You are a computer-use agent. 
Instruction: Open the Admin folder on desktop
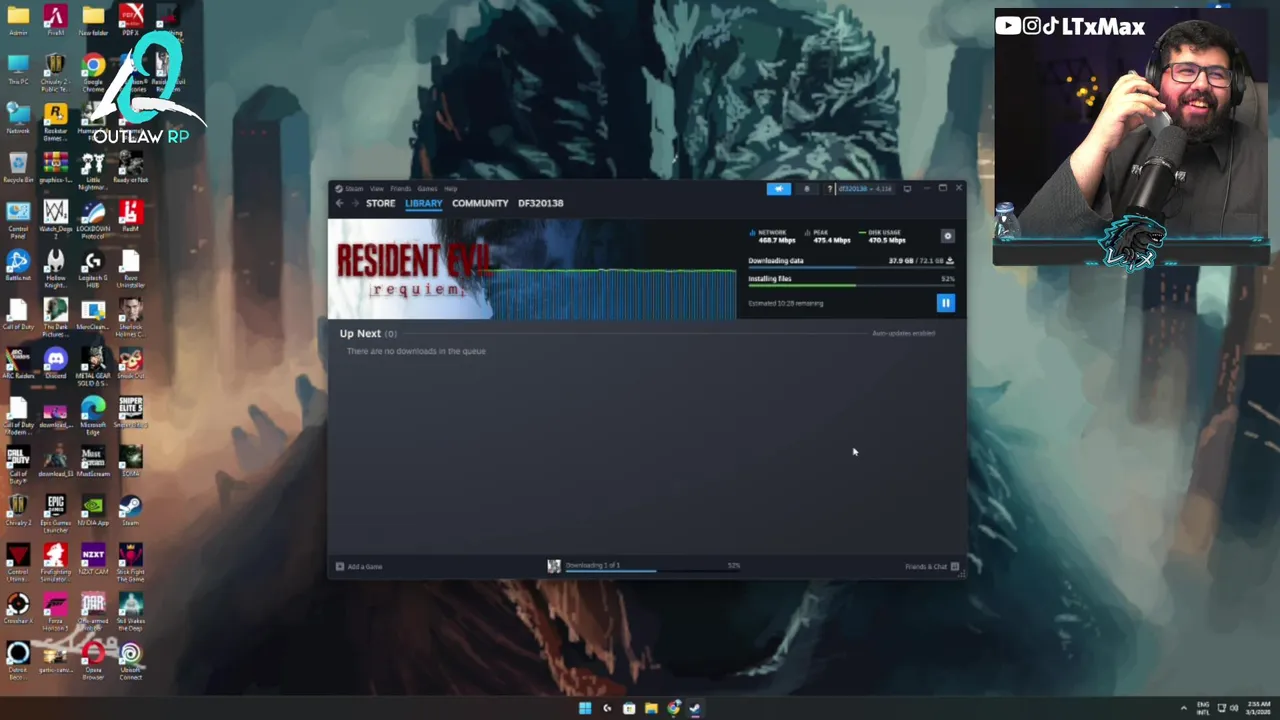pyautogui.click(x=18, y=20)
